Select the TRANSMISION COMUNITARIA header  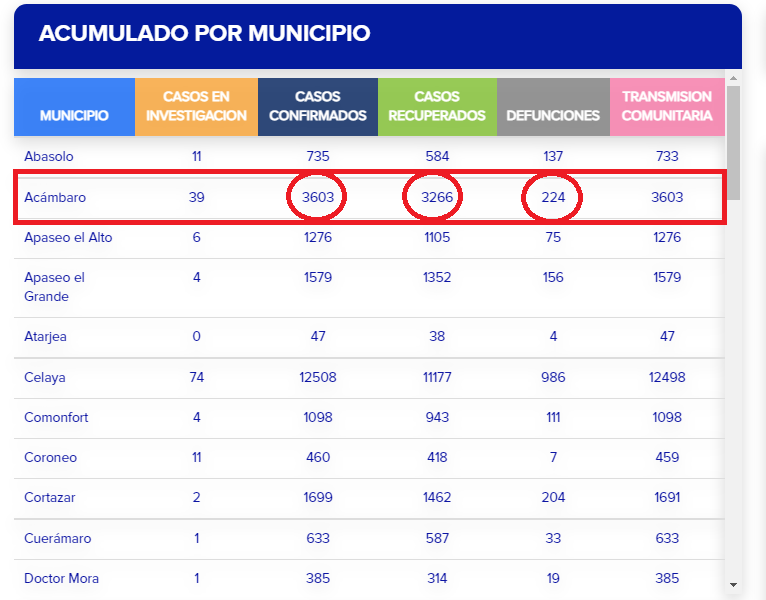667,106
